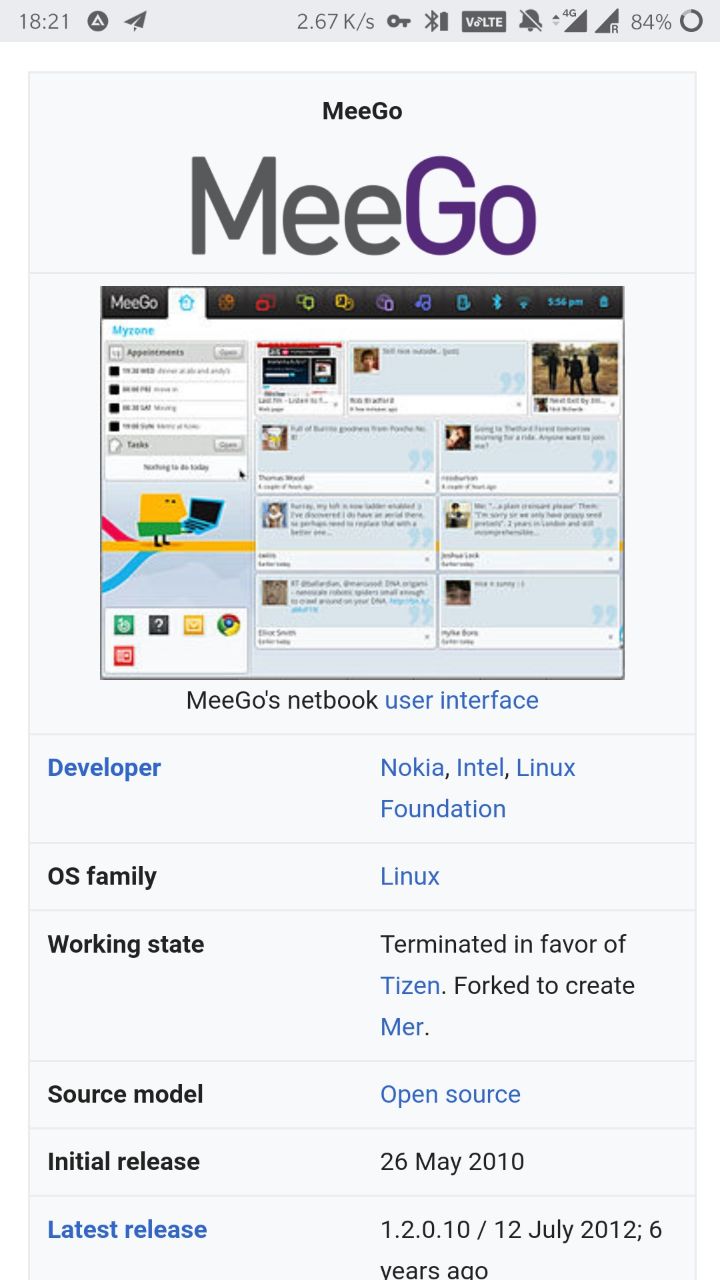Tap the Telegram notification icon in status bar

click(136, 21)
